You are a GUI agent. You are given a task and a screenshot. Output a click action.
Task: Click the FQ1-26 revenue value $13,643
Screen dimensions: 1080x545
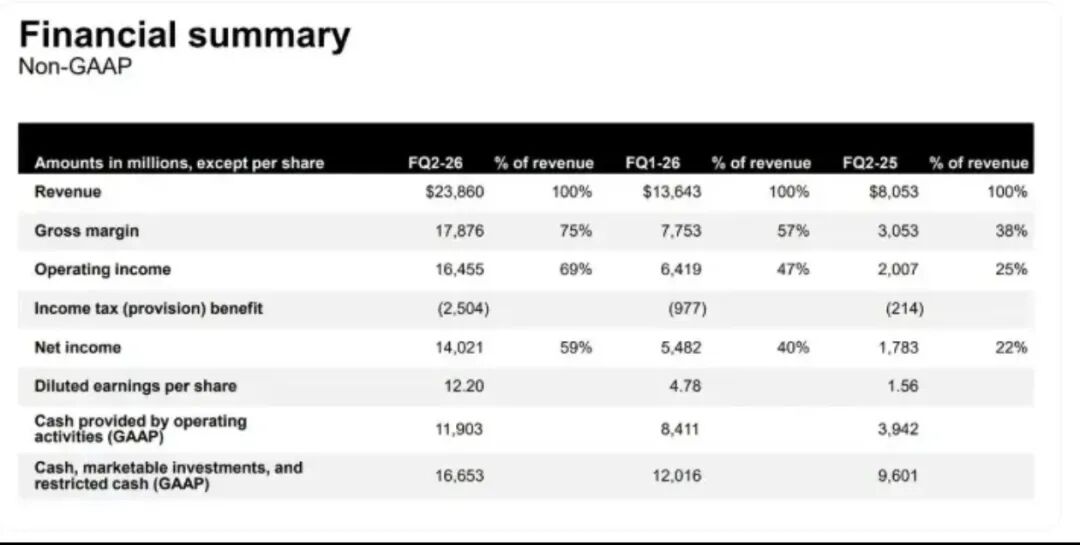click(x=672, y=192)
